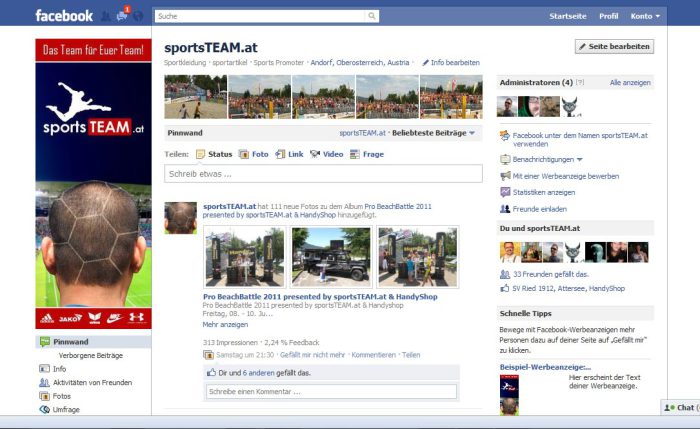Viewport: 700px width, 429px height.
Task: Click the icon next to 33 Freunden
Action: [505, 274]
